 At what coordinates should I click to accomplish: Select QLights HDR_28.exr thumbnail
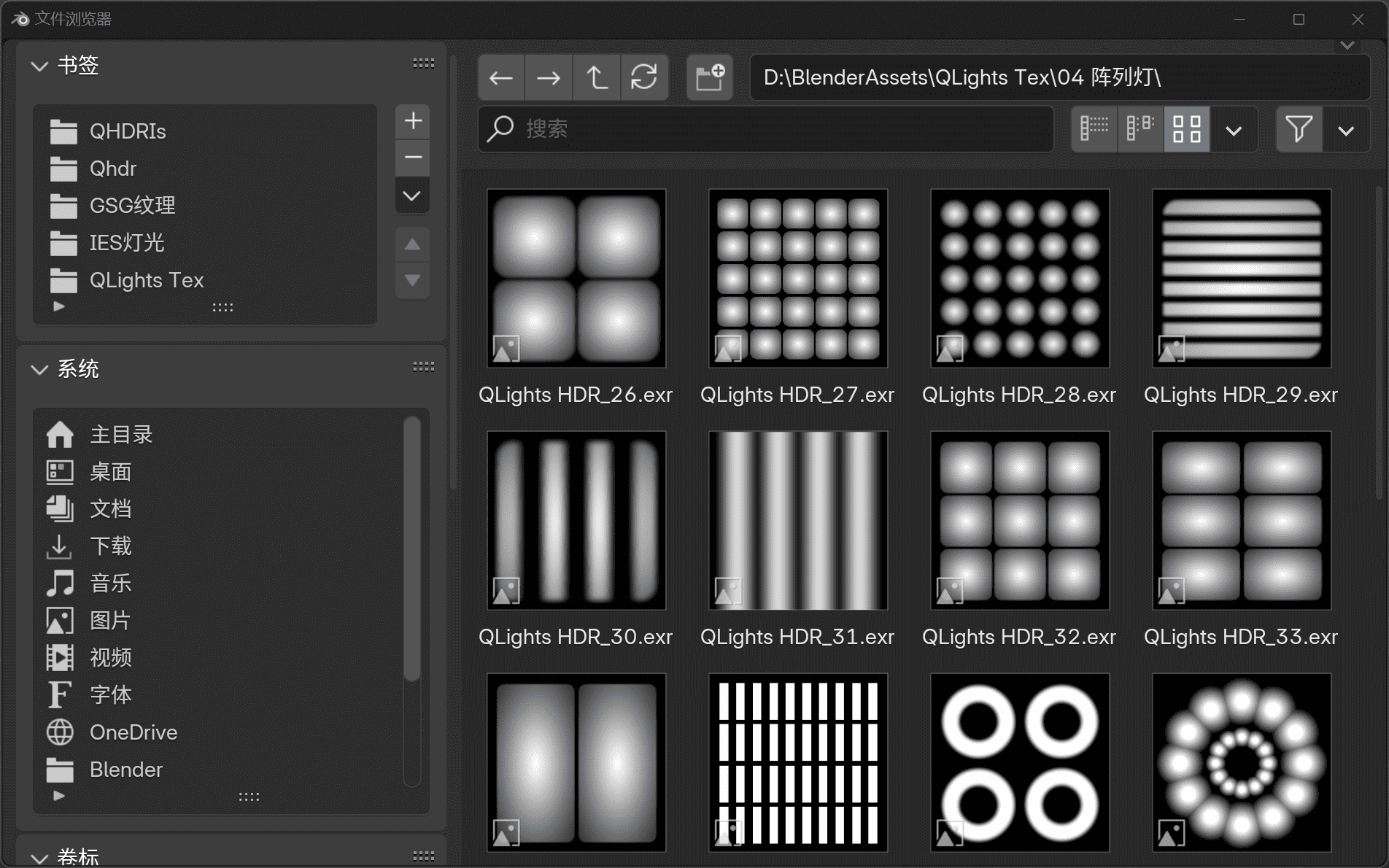tap(1020, 278)
